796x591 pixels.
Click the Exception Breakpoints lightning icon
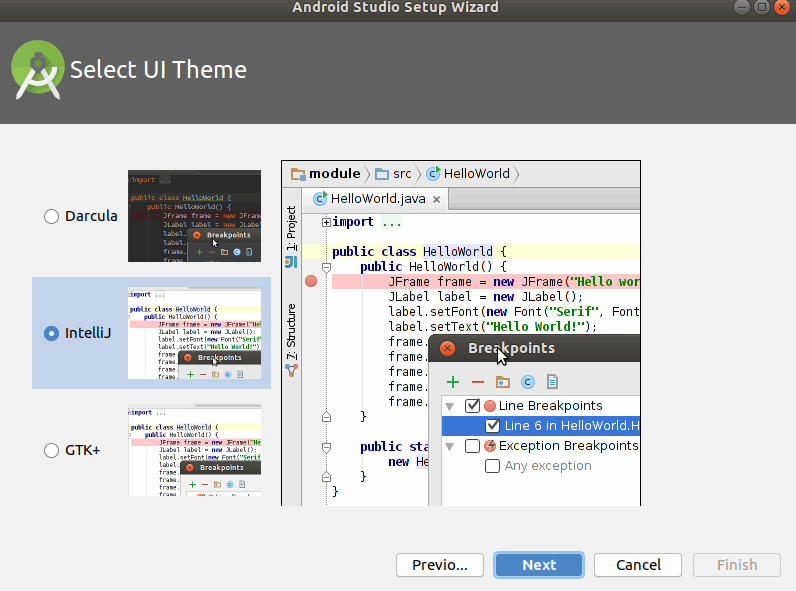pyautogui.click(x=490, y=446)
